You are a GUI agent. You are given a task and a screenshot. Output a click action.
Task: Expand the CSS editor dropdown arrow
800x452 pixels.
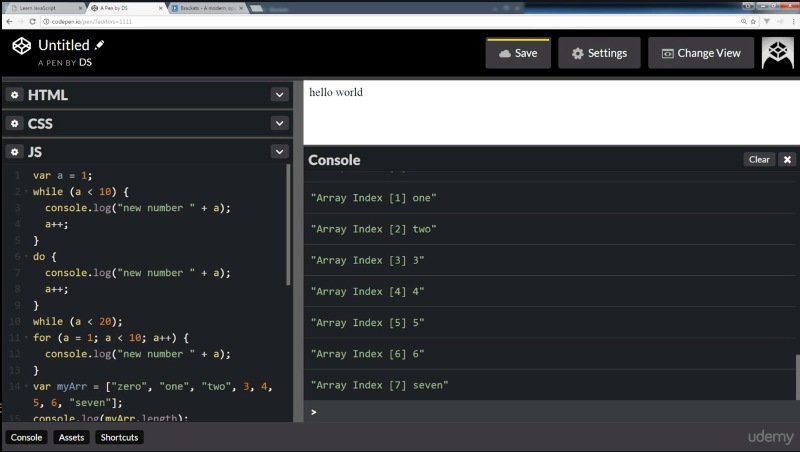279,124
